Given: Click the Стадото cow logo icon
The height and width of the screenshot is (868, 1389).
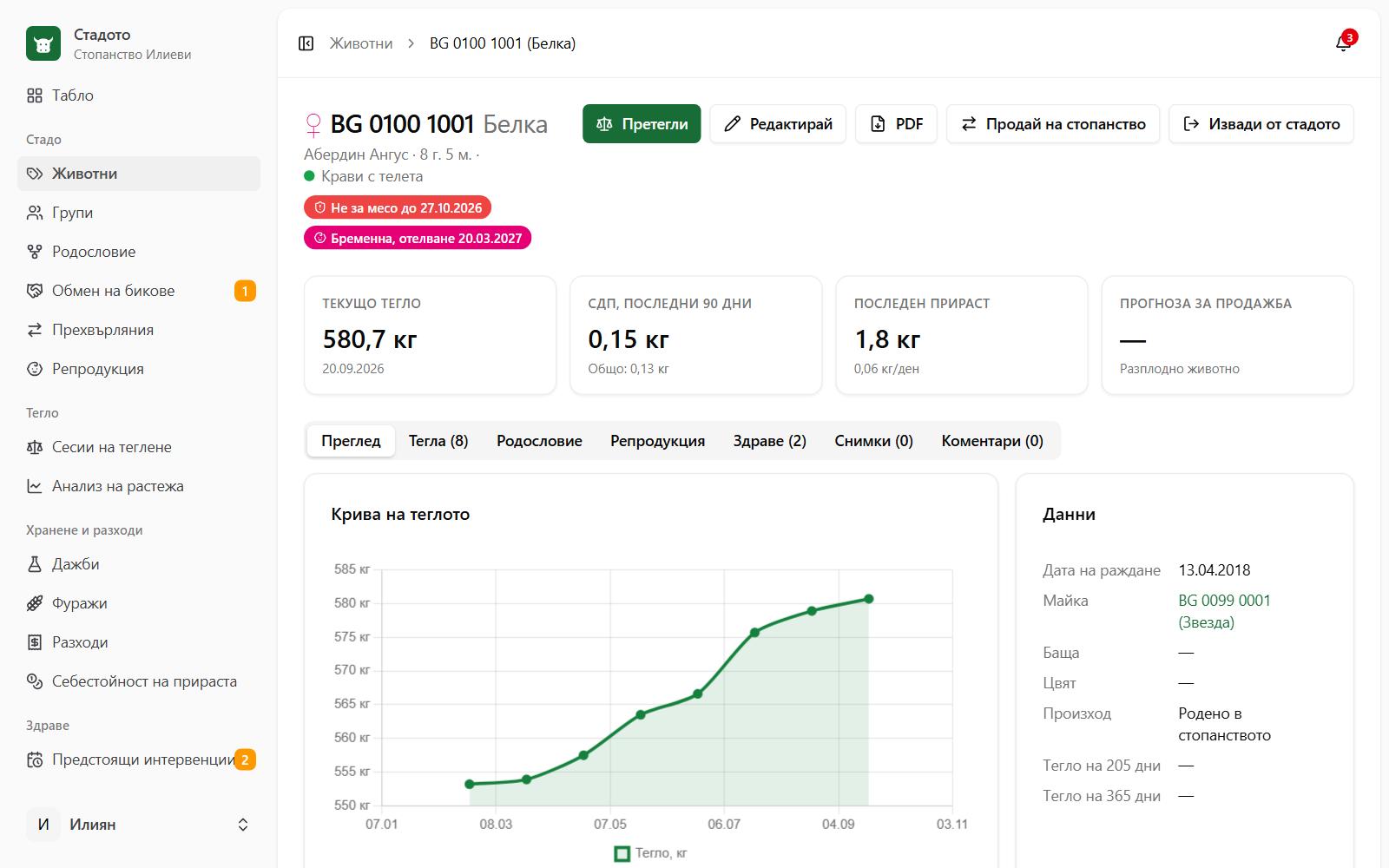Looking at the screenshot, I should click(43, 43).
